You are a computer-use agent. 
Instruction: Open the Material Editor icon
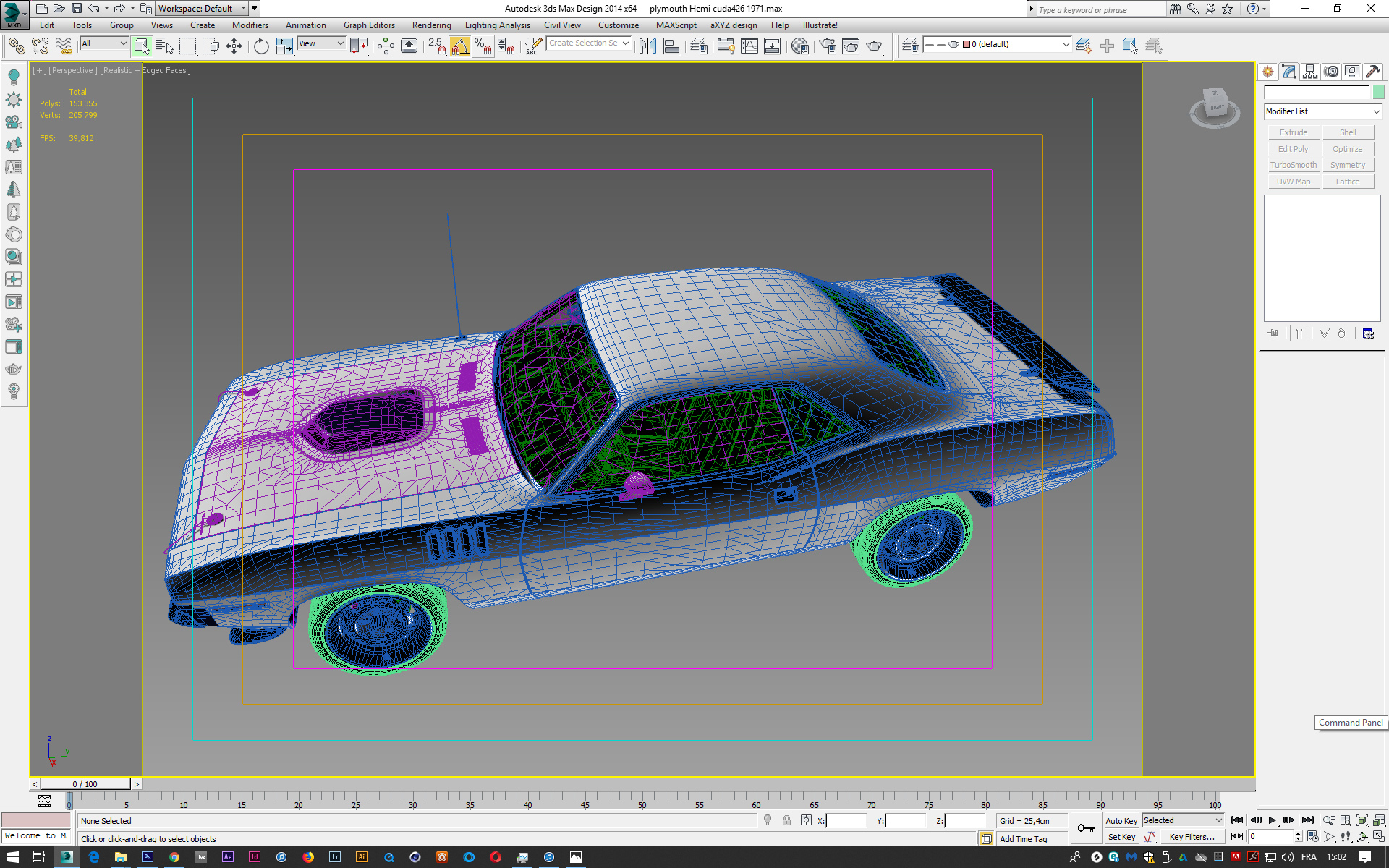[x=799, y=46]
